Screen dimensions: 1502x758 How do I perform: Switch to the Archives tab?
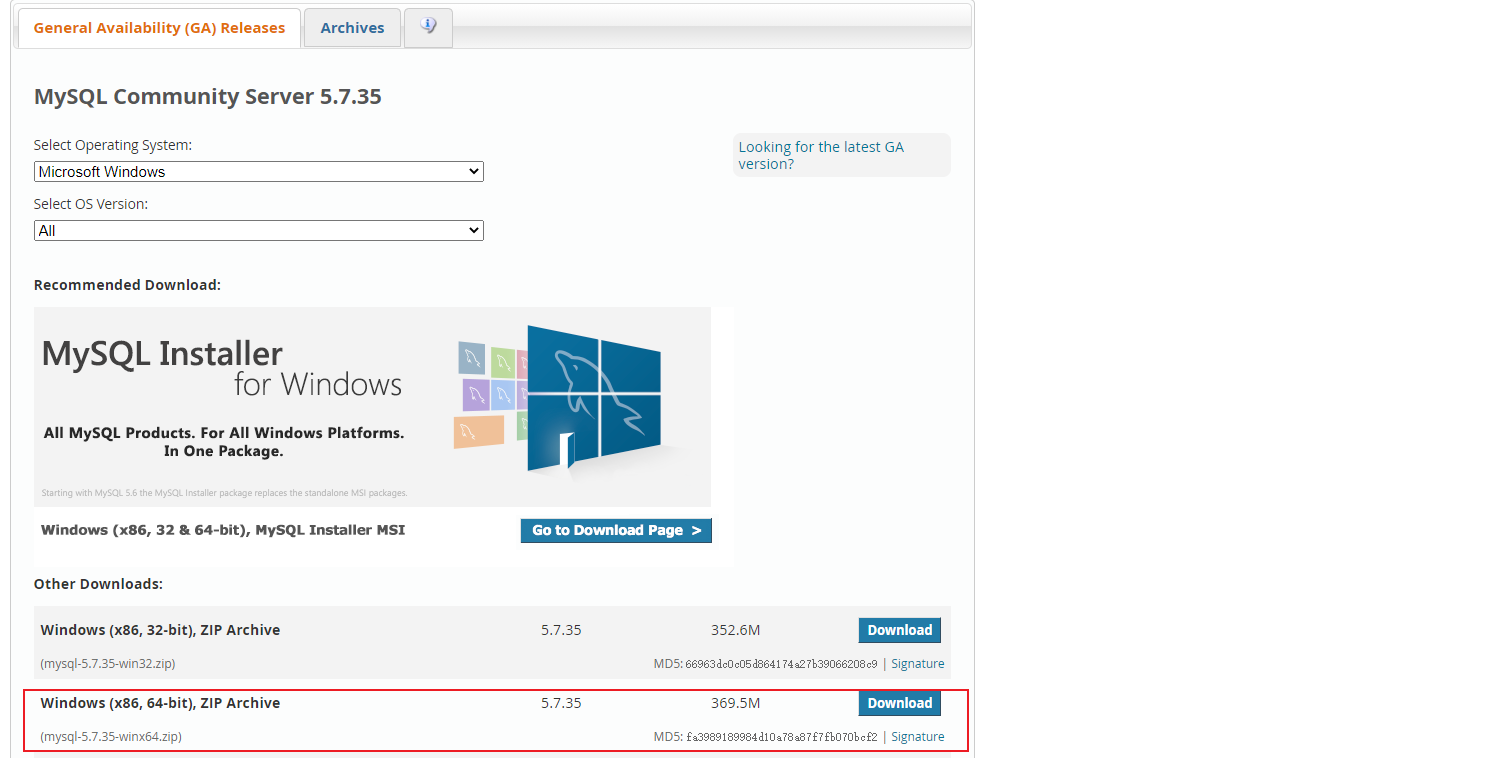(352, 27)
